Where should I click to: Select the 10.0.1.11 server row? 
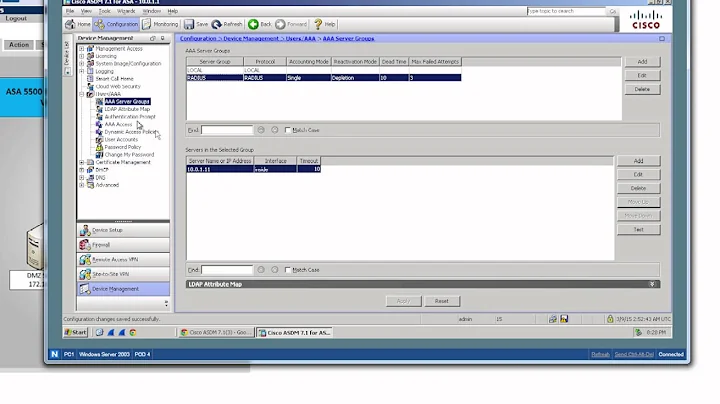point(253,169)
